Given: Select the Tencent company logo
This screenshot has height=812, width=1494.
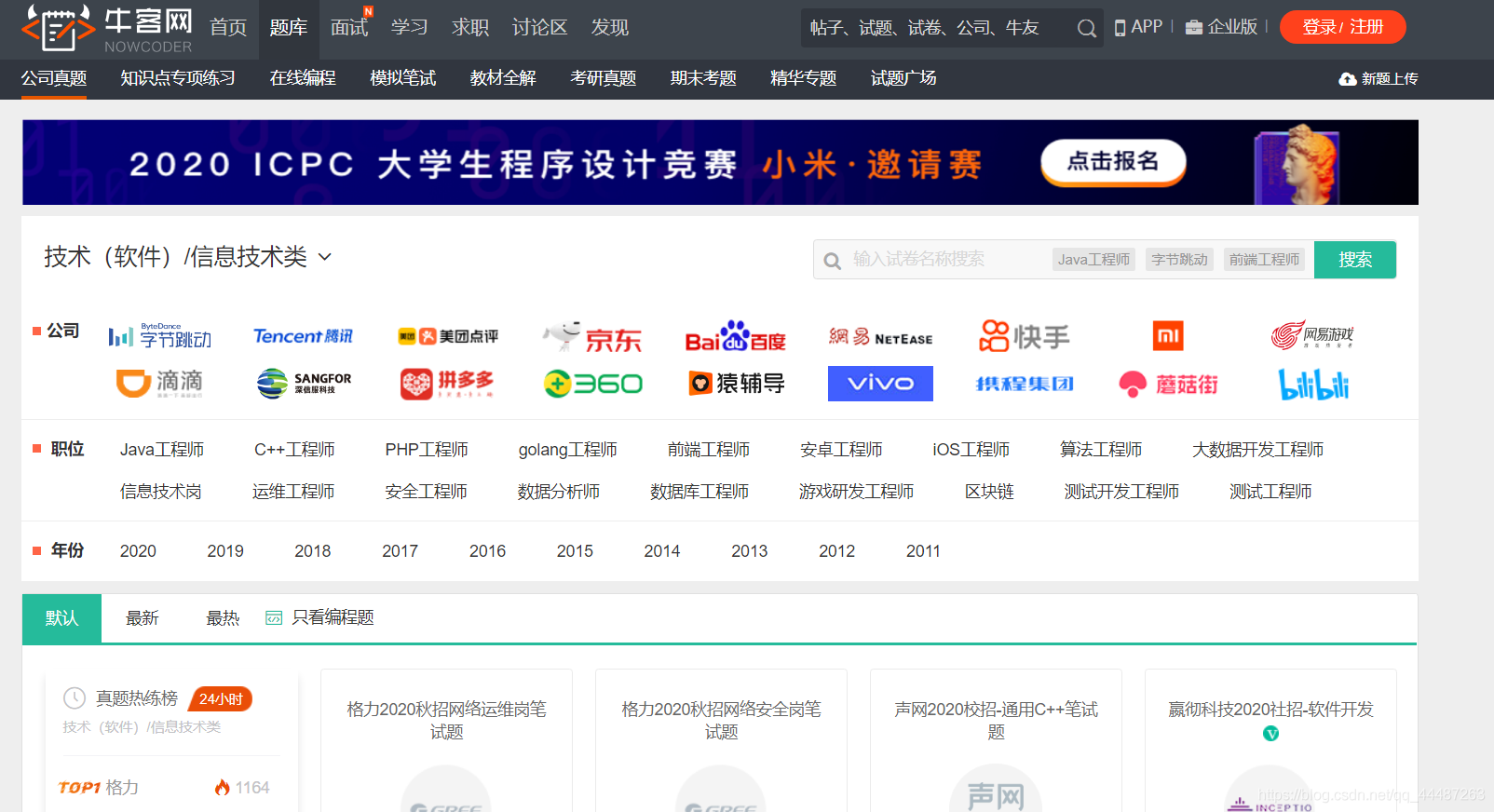Looking at the screenshot, I should [304, 336].
